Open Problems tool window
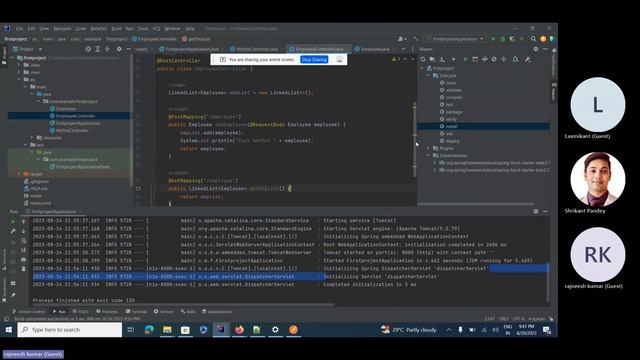 click(107, 311)
